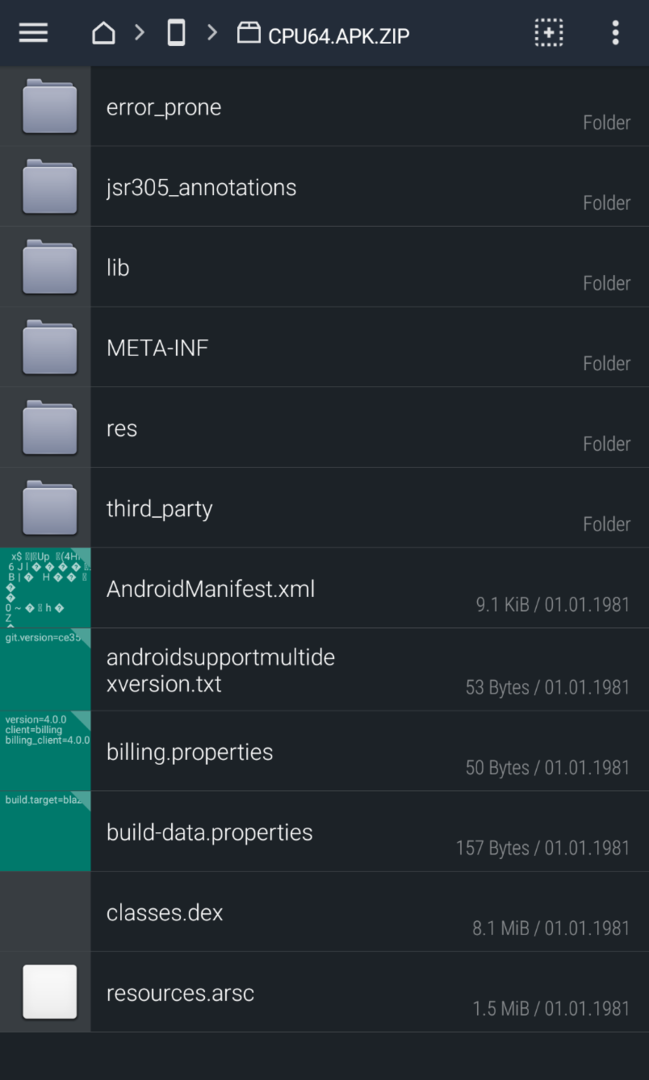This screenshot has width=649, height=1080.
Task: Expand the first breadcrumb chevron after home
Action: tap(139, 33)
